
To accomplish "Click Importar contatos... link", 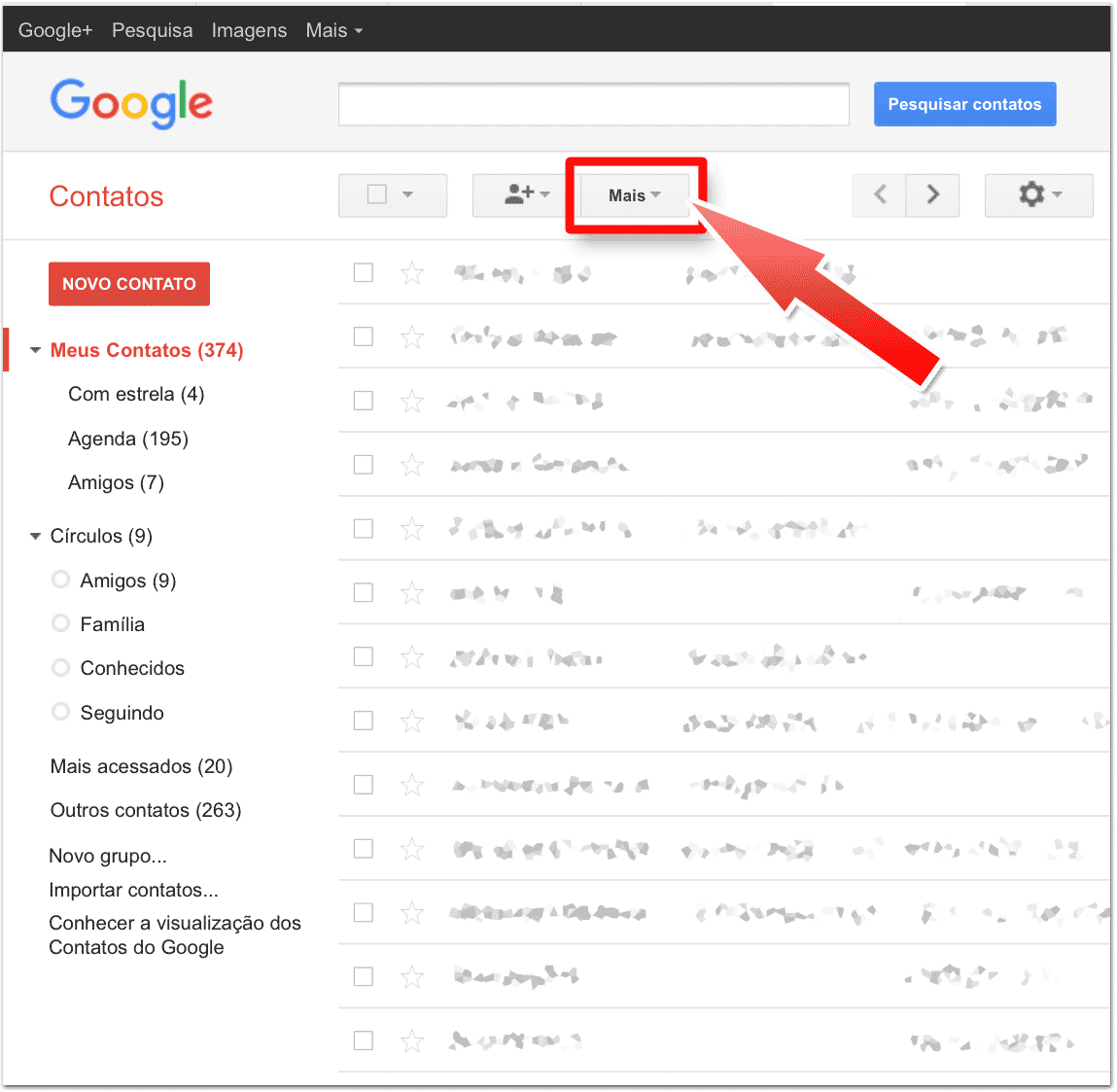I will 133,890.
